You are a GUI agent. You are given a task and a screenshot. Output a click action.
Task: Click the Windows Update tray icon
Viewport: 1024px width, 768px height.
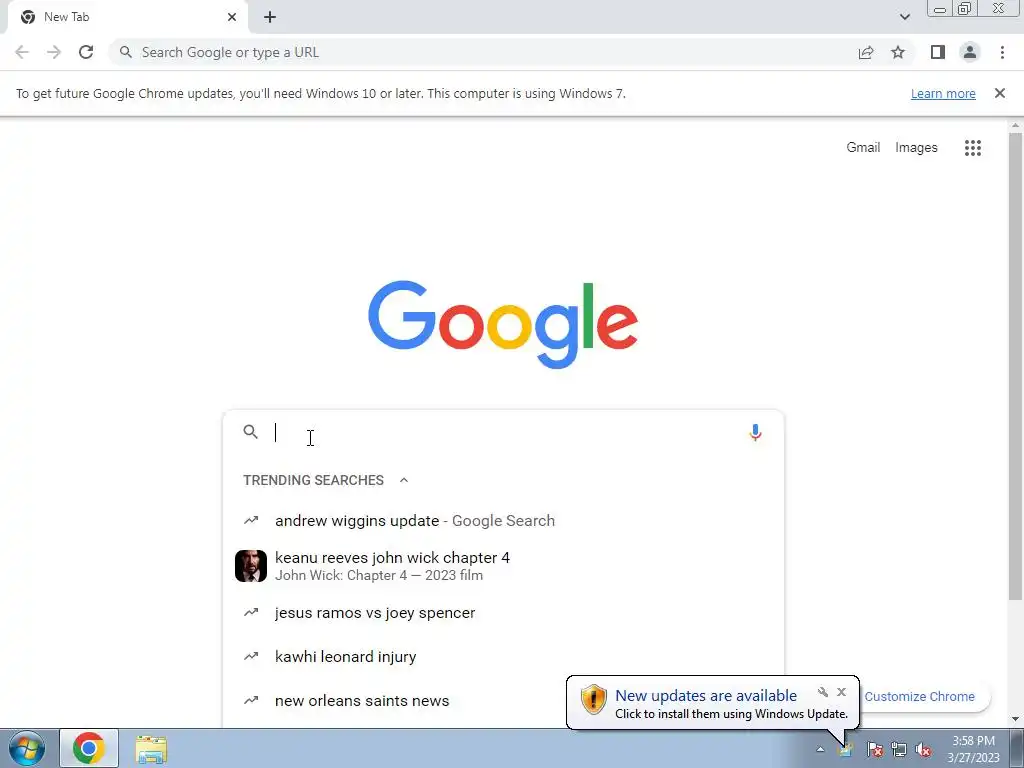click(x=846, y=749)
